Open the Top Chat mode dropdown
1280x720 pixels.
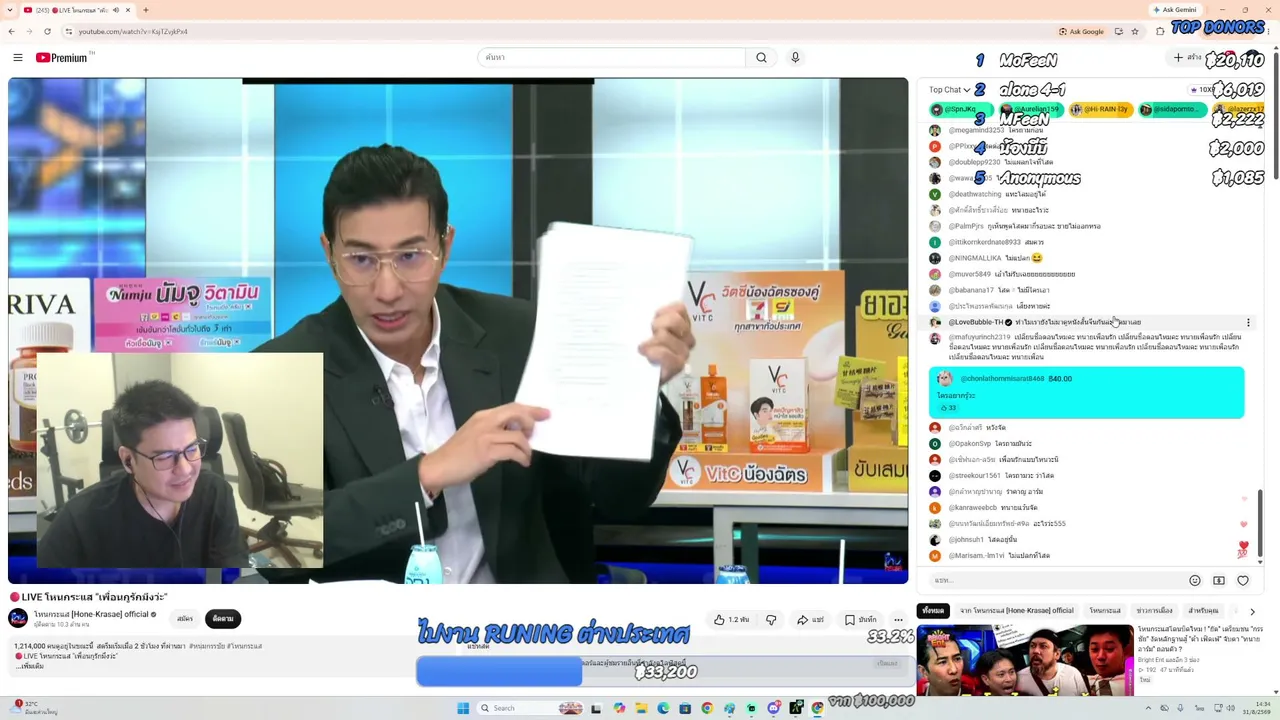(950, 90)
